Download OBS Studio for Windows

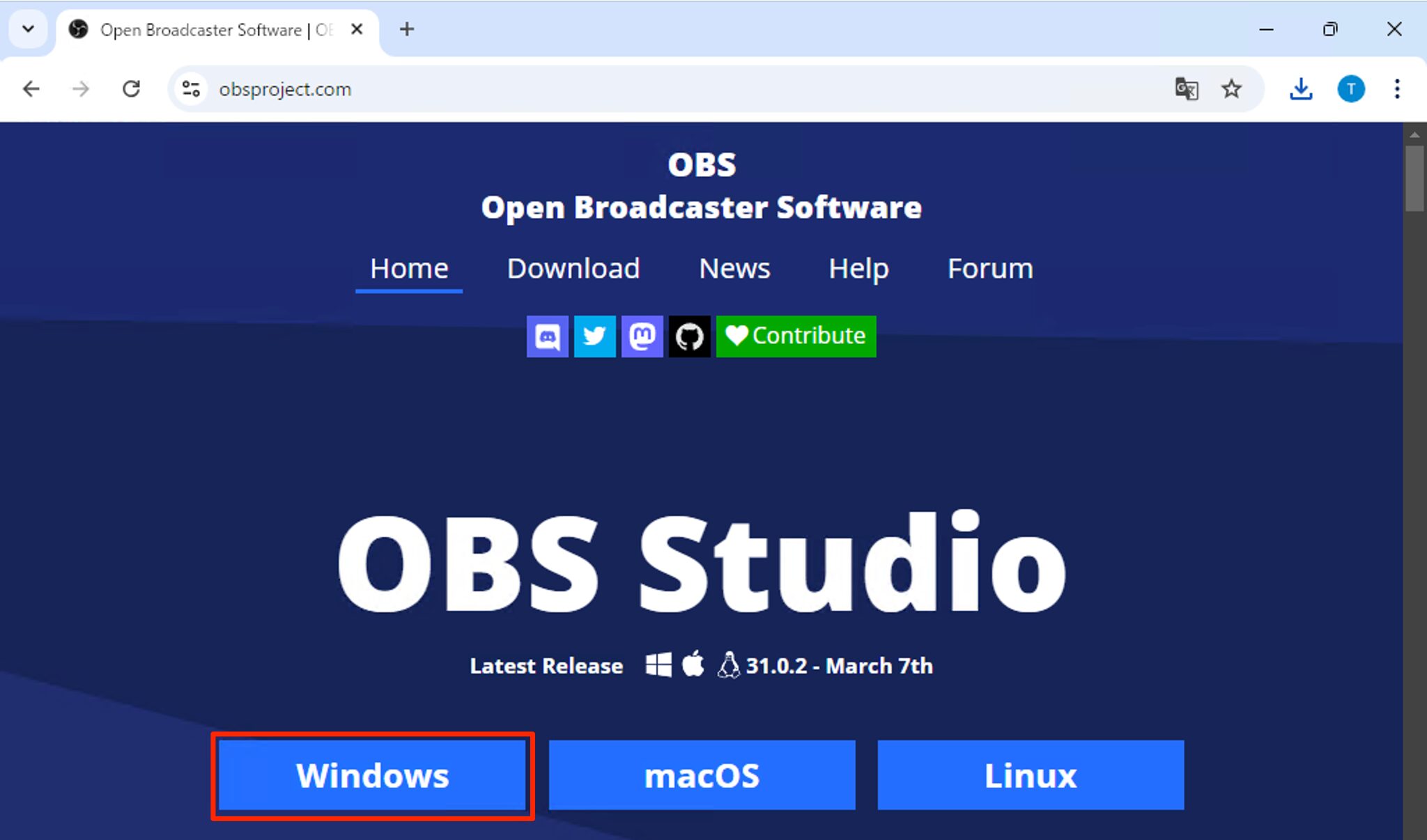pos(371,775)
